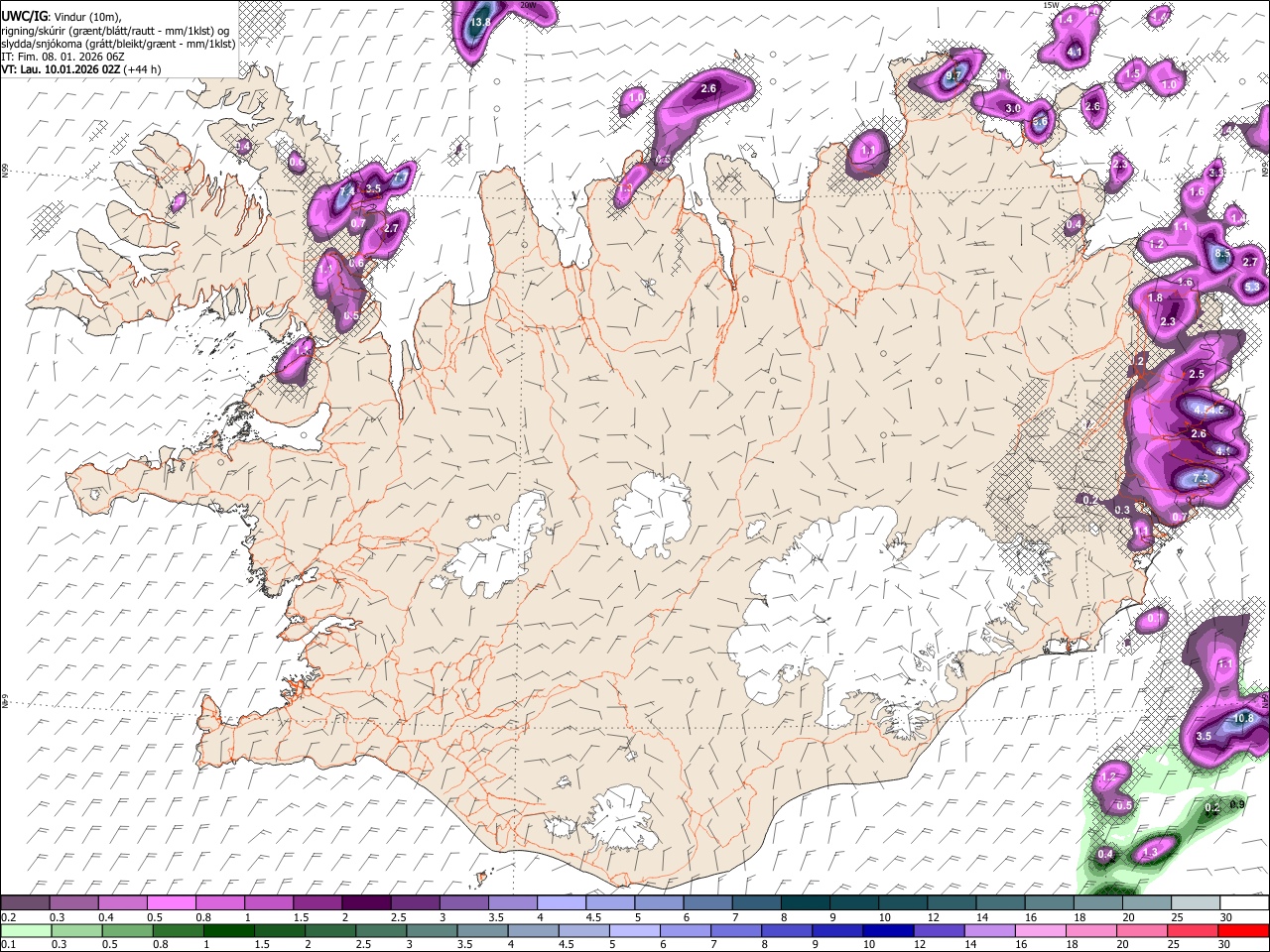Click the "IT: Fim. 08. 01. 2026 06Z" line
Image resolution: width=1270 pixels, height=952 pixels.
point(63,57)
